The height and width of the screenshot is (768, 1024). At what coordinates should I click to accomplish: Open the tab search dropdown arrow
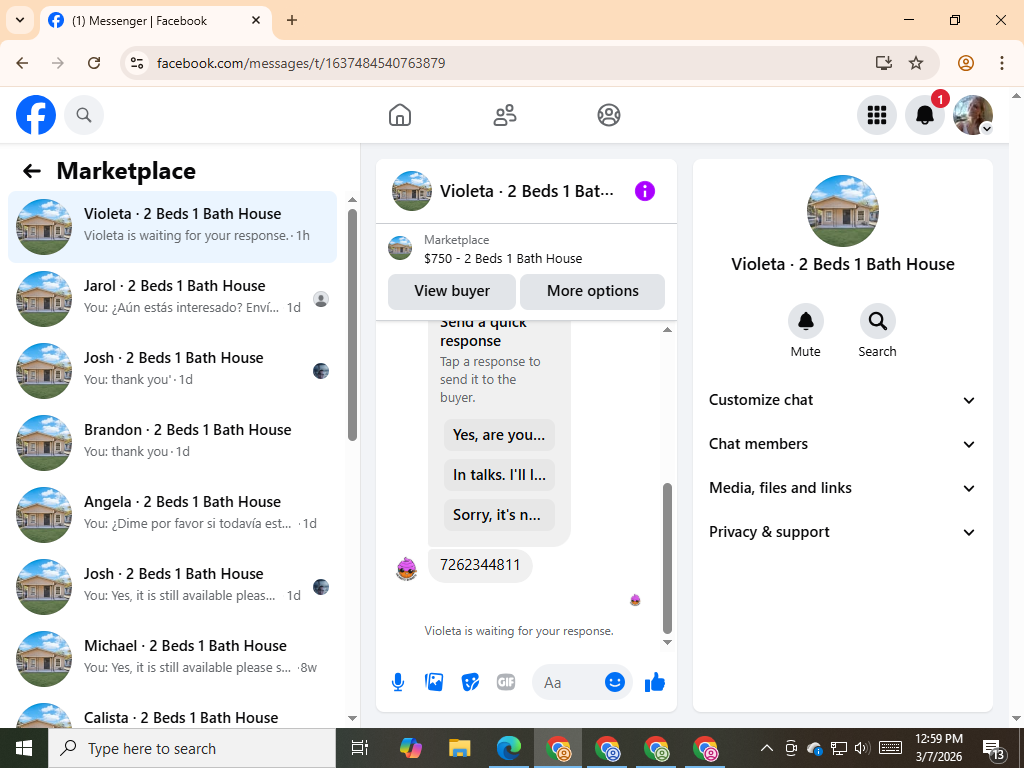point(20,20)
